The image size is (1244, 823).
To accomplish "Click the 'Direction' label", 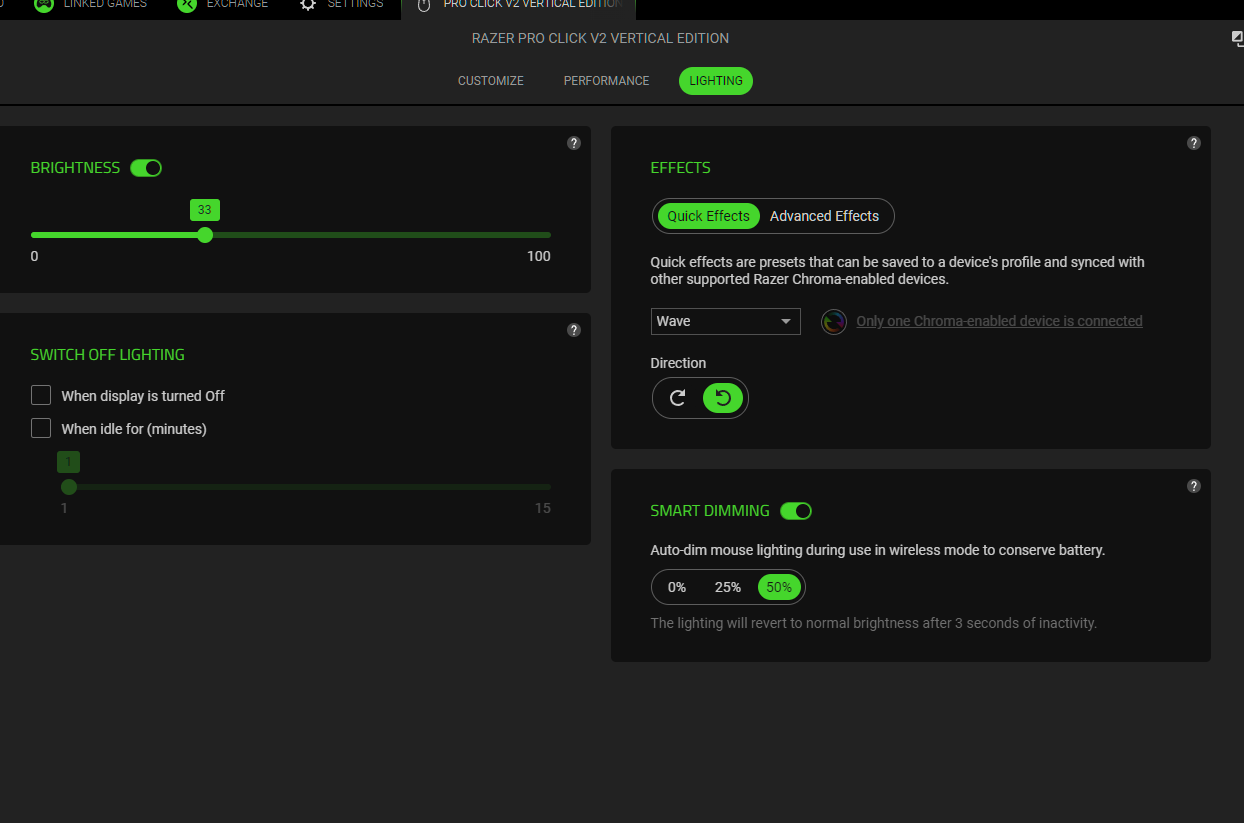I will (679, 363).
